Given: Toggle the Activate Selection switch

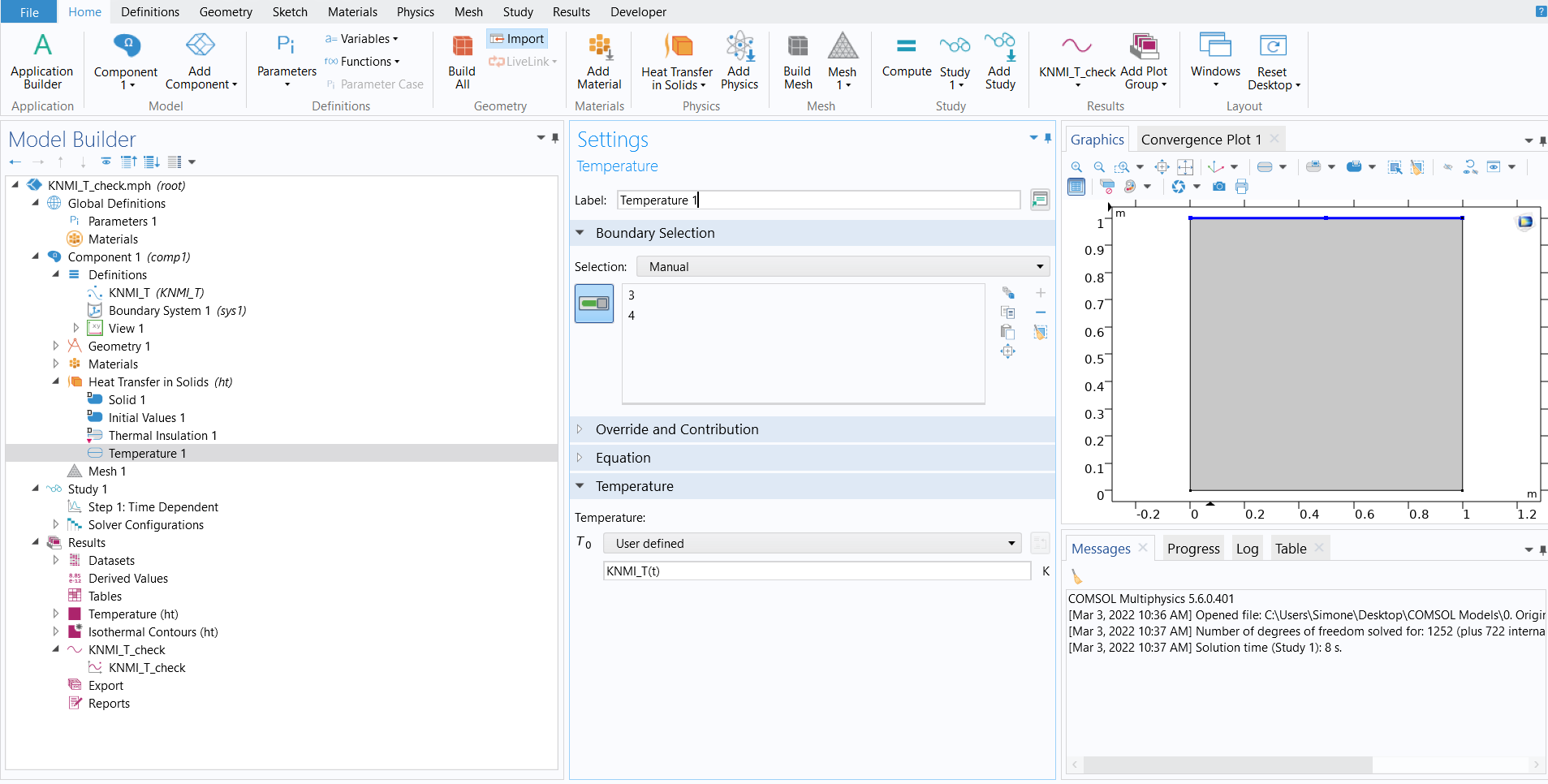Looking at the screenshot, I should 594,304.
